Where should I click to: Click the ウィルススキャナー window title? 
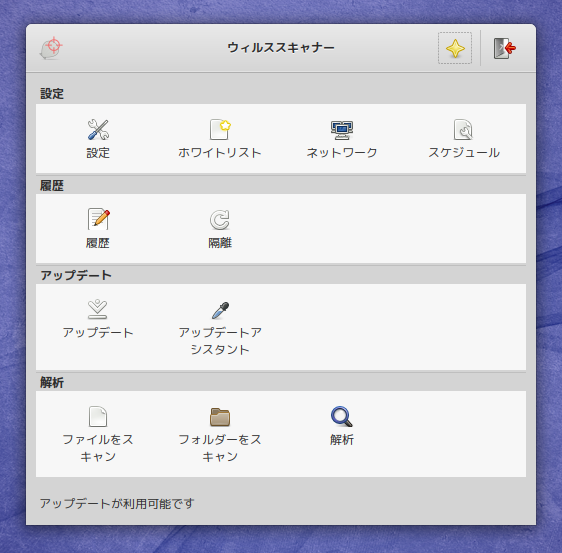pyautogui.click(x=281, y=48)
